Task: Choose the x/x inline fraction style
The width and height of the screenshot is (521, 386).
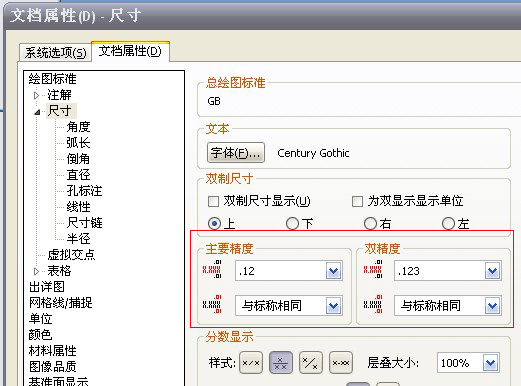Action: pyautogui.click(x=251, y=363)
